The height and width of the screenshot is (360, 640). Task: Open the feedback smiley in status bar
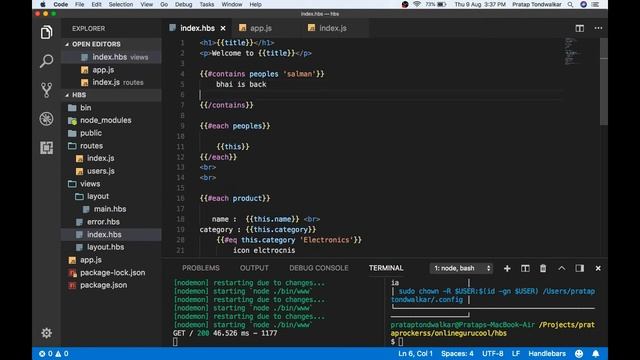point(579,353)
